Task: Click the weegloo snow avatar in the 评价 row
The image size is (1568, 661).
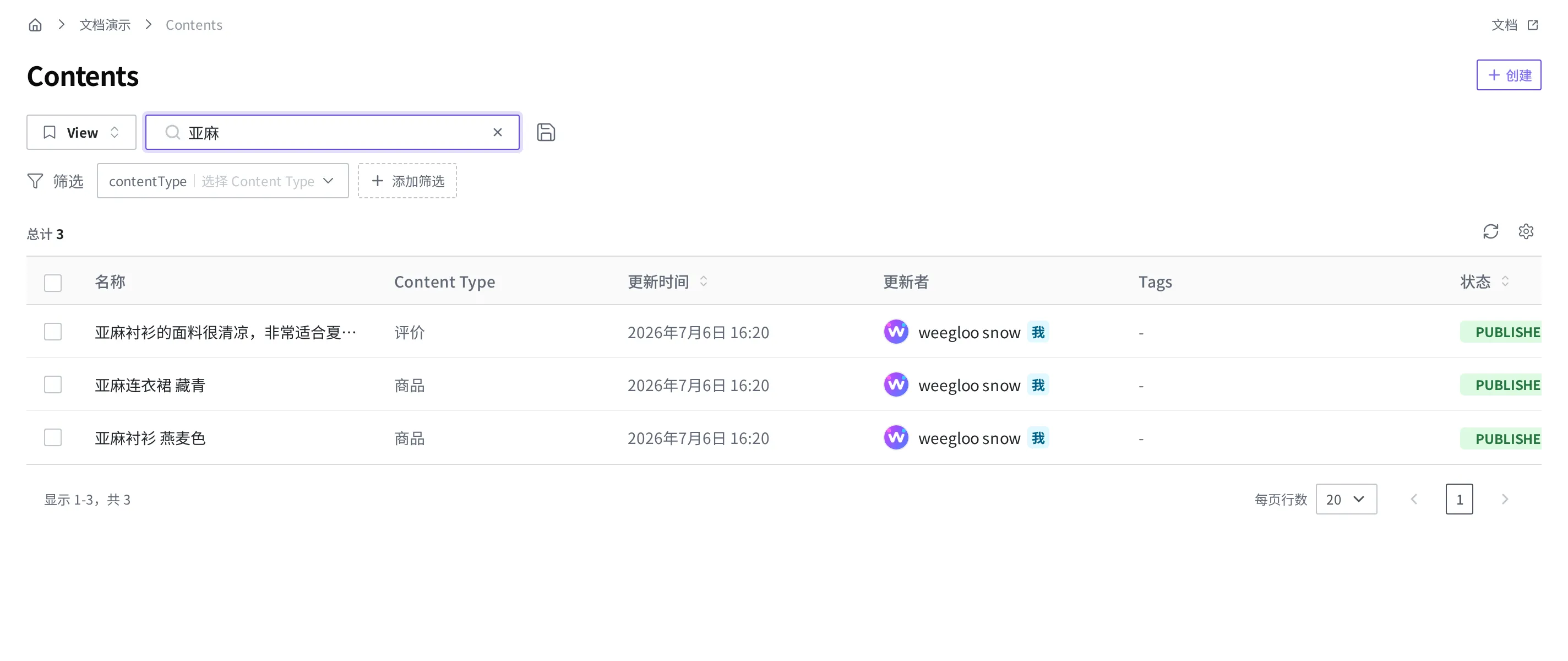Action: 895,332
